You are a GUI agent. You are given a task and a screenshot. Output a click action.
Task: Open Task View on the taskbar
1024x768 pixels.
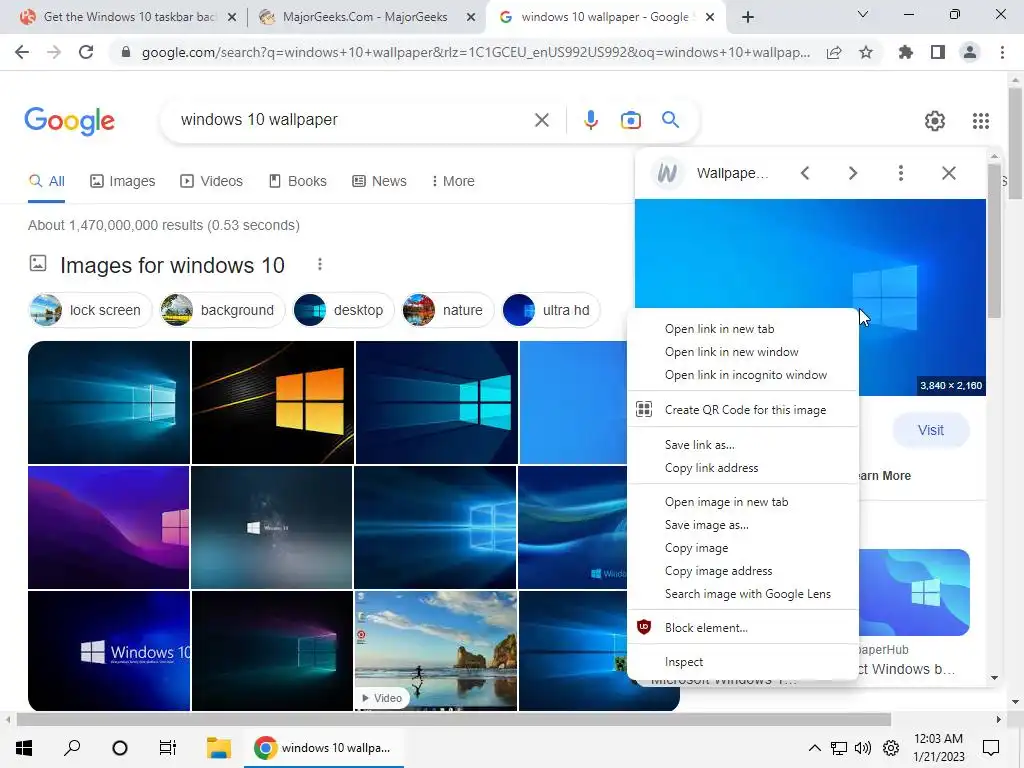click(x=168, y=748)
